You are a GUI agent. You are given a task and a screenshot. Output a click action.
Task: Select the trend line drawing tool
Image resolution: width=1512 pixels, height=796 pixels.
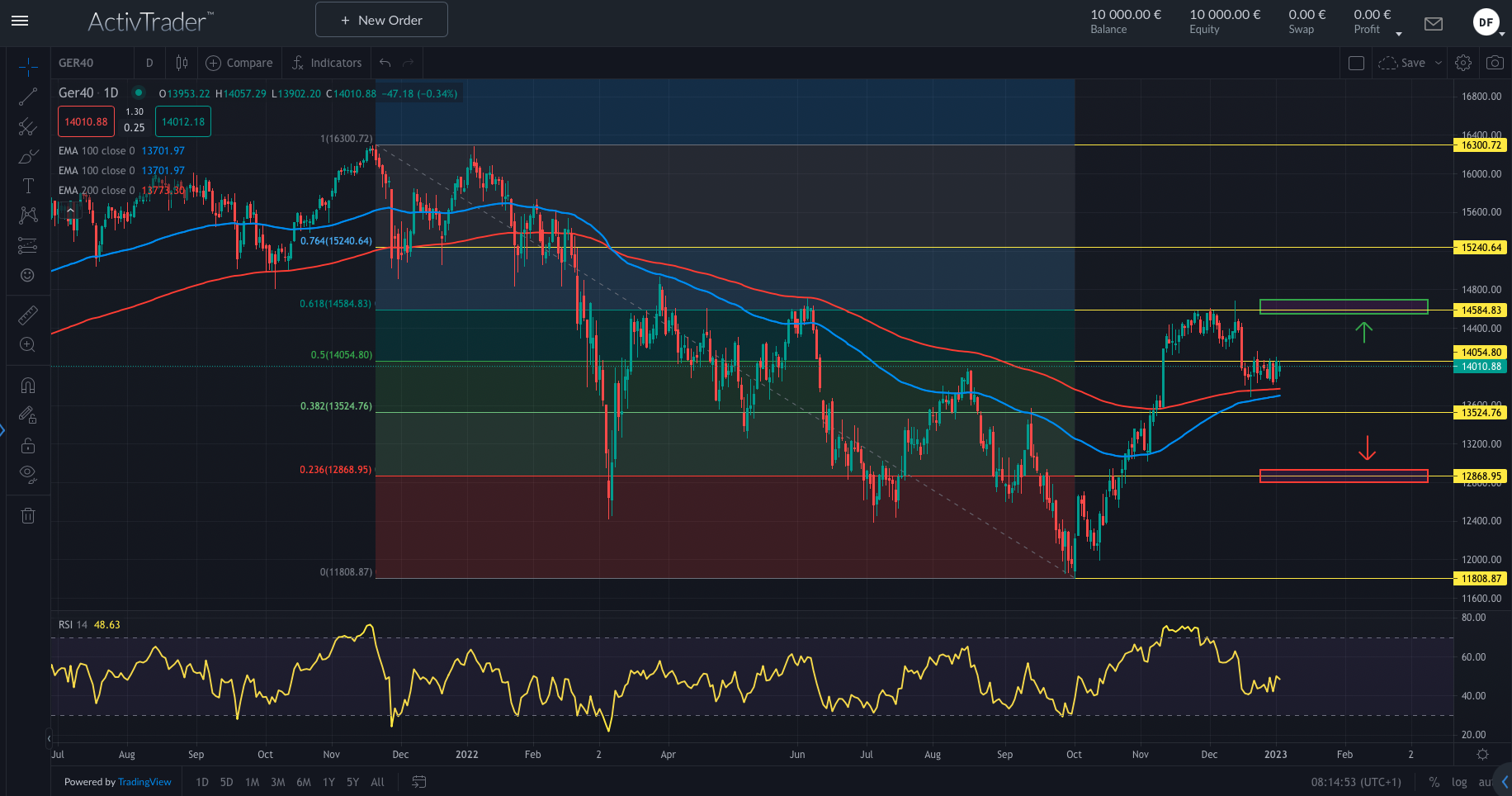coord(28,96)
